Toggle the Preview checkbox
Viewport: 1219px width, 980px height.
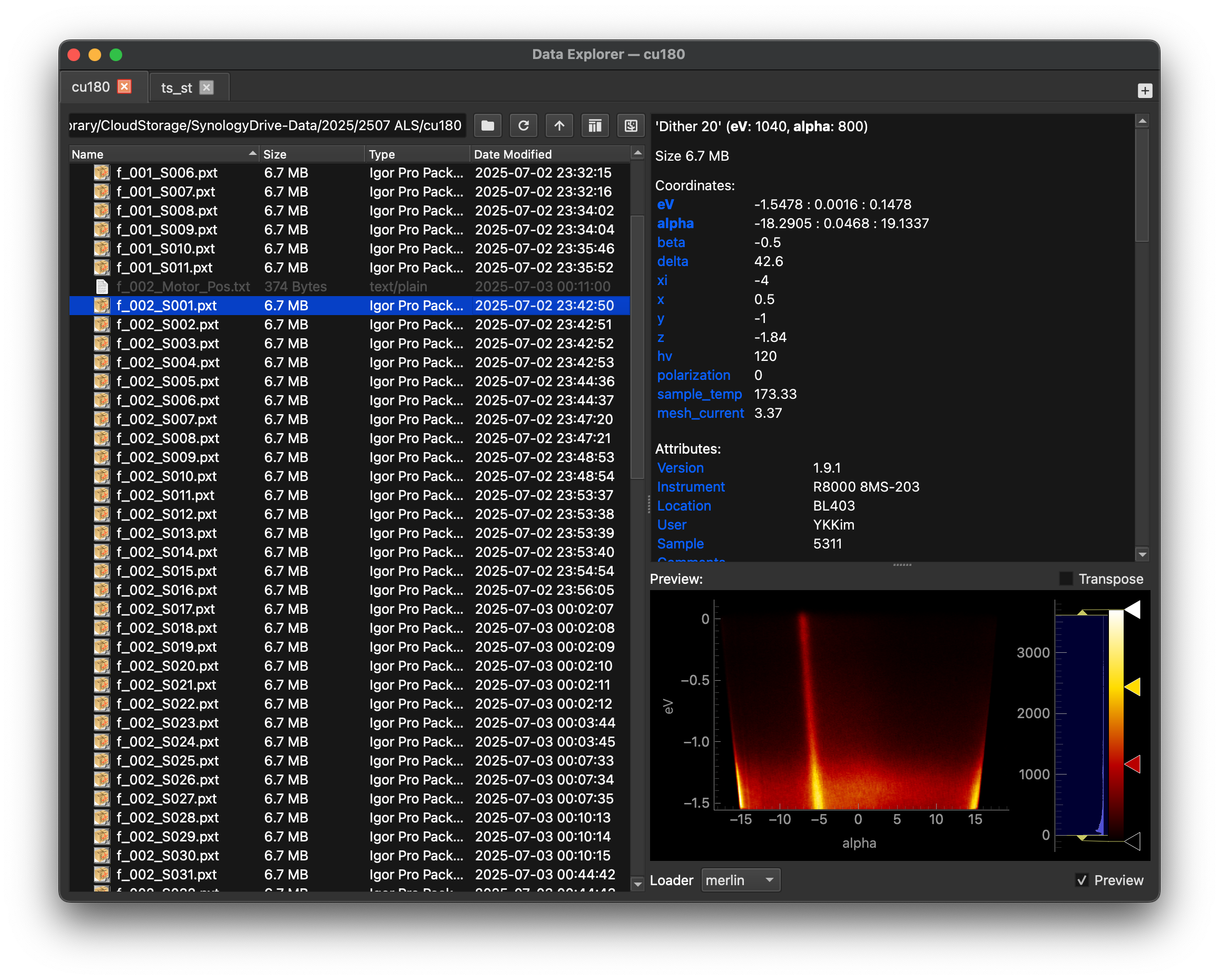(x=1082, y=880)
